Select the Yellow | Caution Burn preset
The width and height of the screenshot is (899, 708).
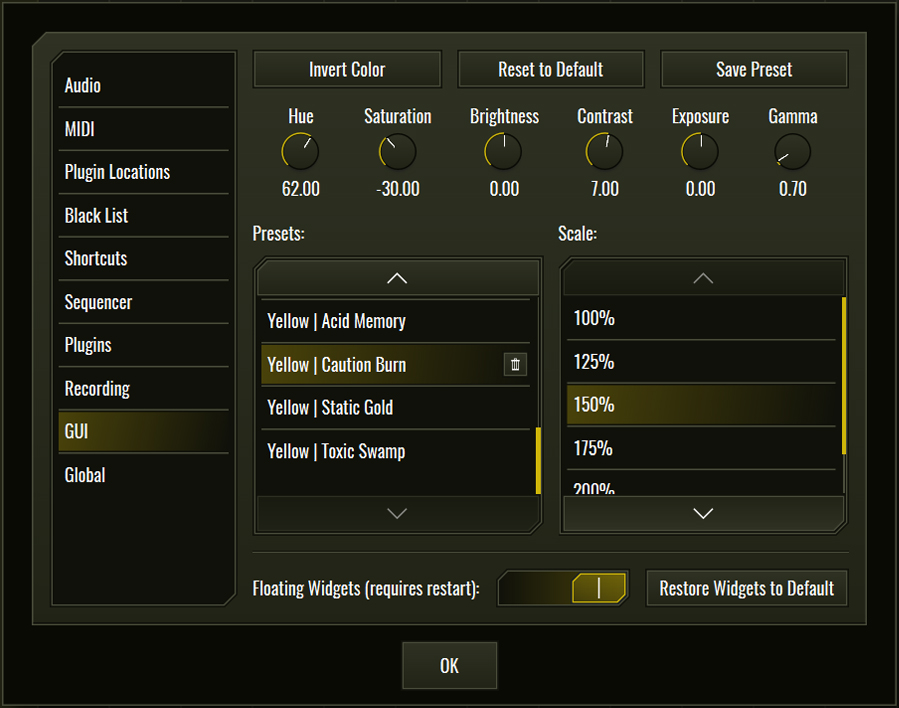point(395,365)
